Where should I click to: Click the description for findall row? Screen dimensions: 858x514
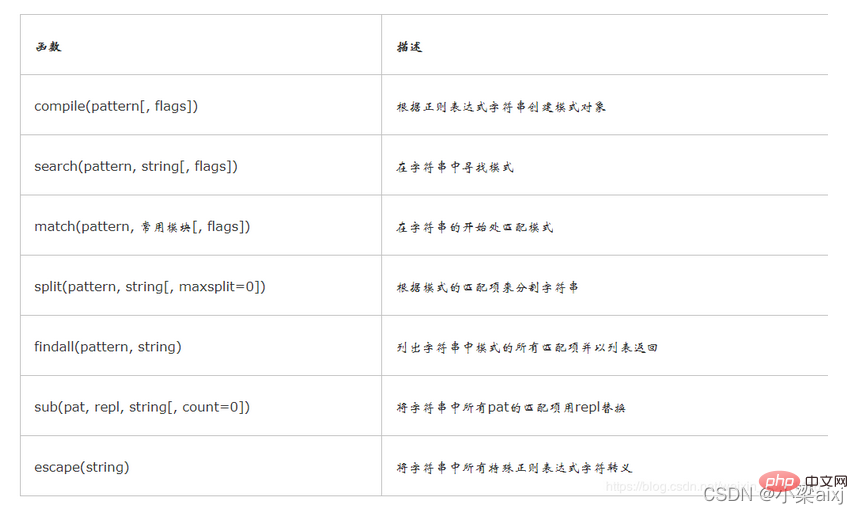[527, 348]
